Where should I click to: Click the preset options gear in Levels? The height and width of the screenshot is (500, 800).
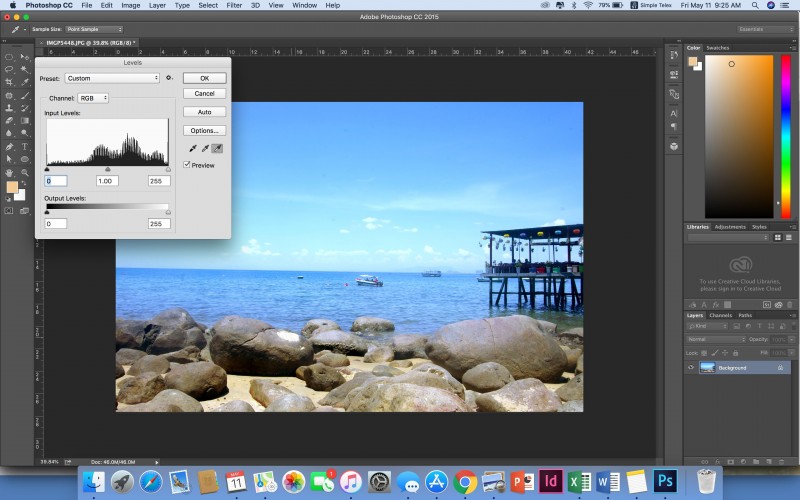tap(170, 78)
